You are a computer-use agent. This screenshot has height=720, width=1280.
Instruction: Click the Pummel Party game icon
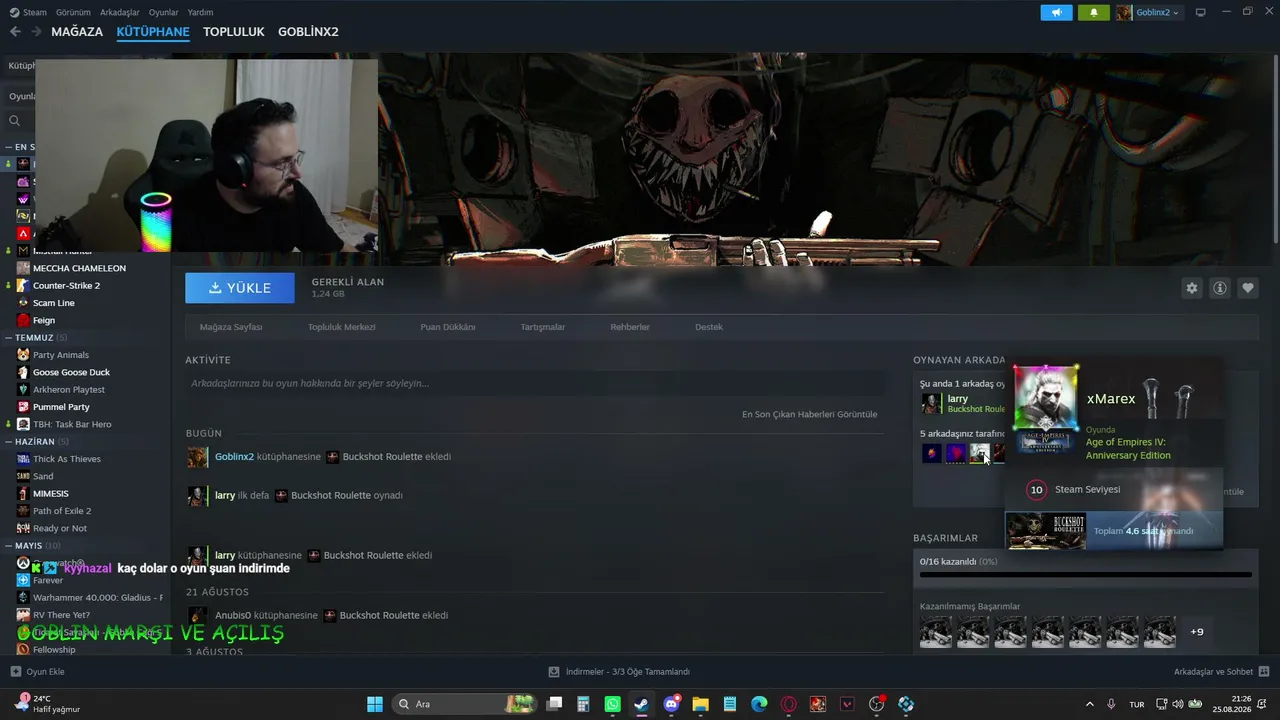coord(23,407)
